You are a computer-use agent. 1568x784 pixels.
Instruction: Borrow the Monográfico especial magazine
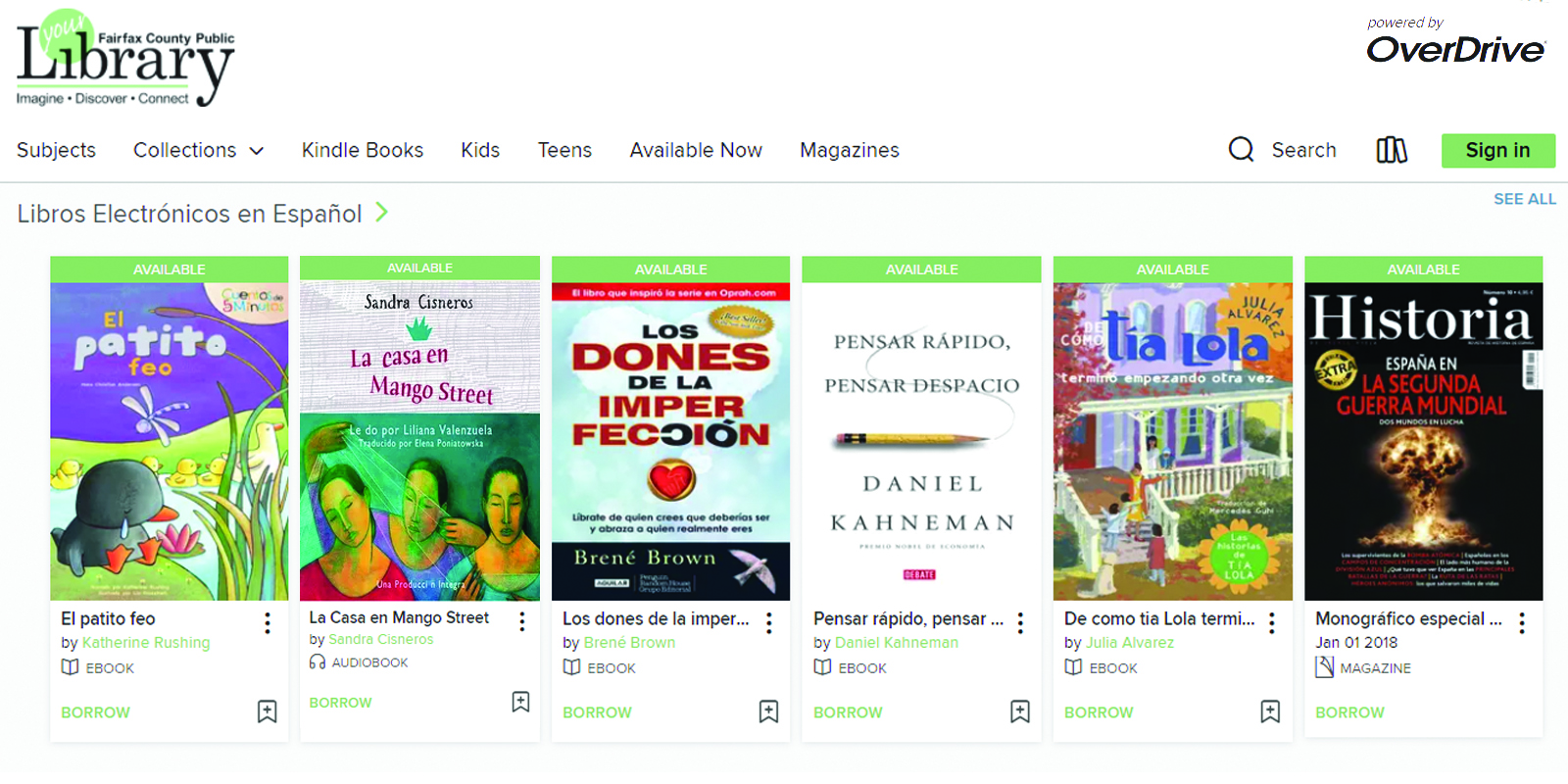[1349, 712]
